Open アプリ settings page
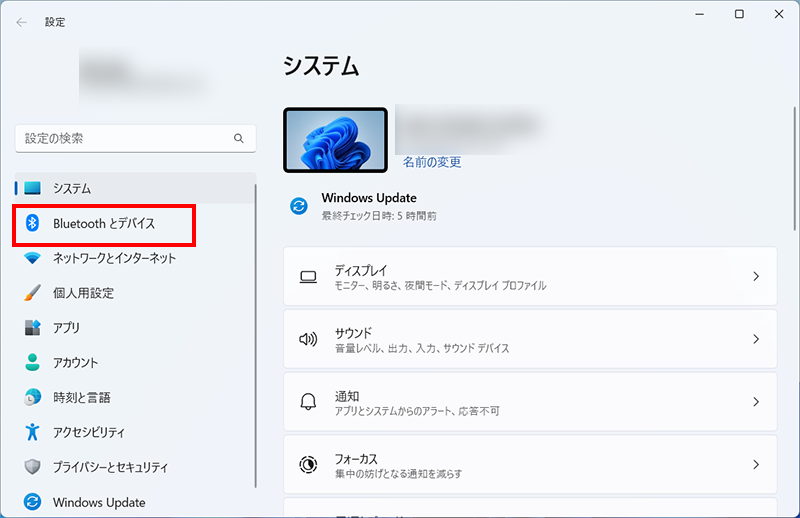 (135, 328)
